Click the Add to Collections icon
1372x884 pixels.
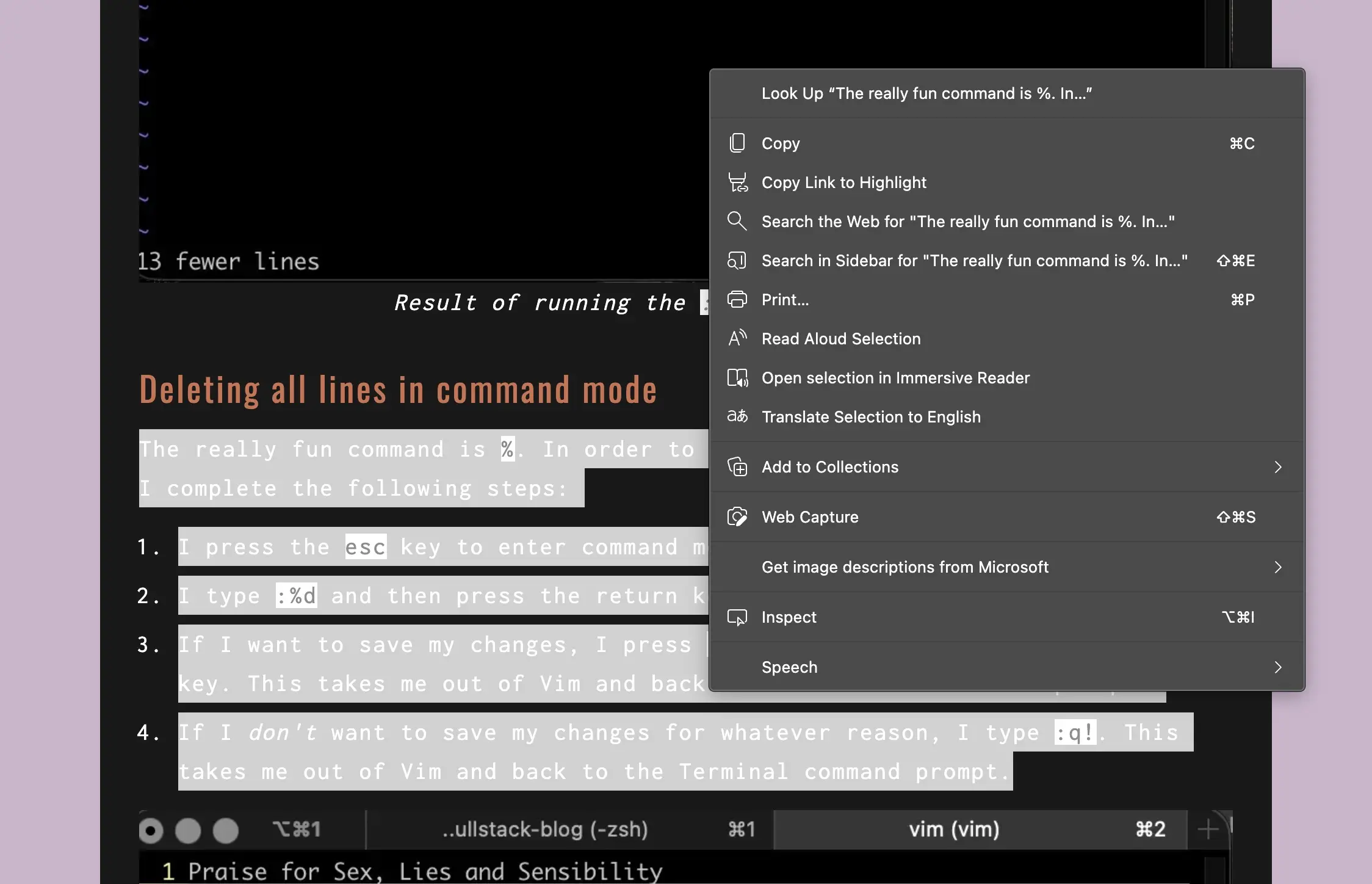point(737,466)
